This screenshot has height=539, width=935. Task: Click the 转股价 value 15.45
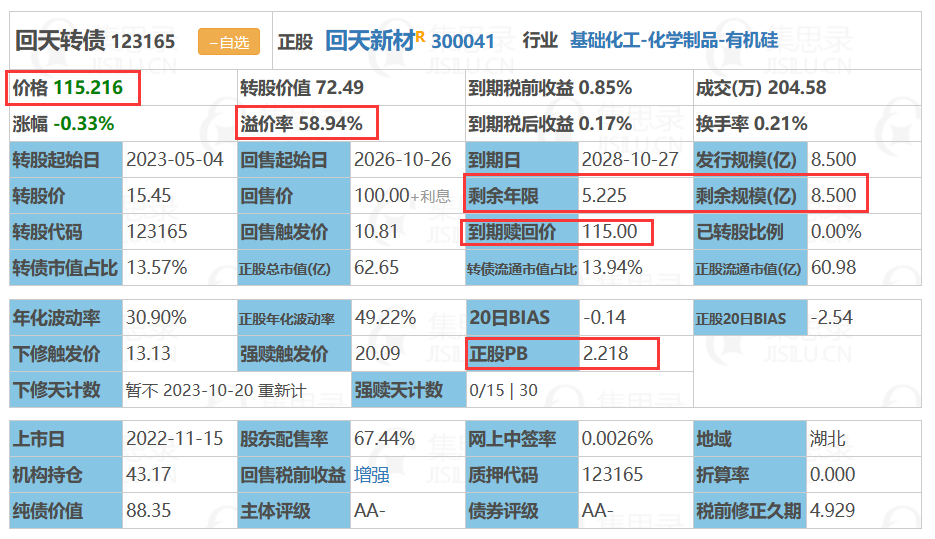tap(148, 196)
